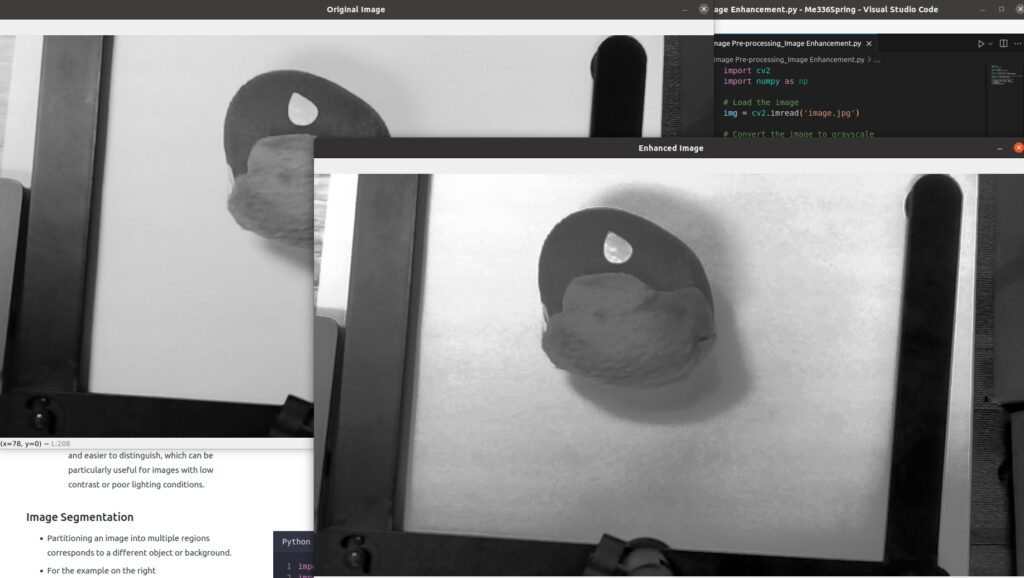Minimize the Visual Studio Code window

982,10
